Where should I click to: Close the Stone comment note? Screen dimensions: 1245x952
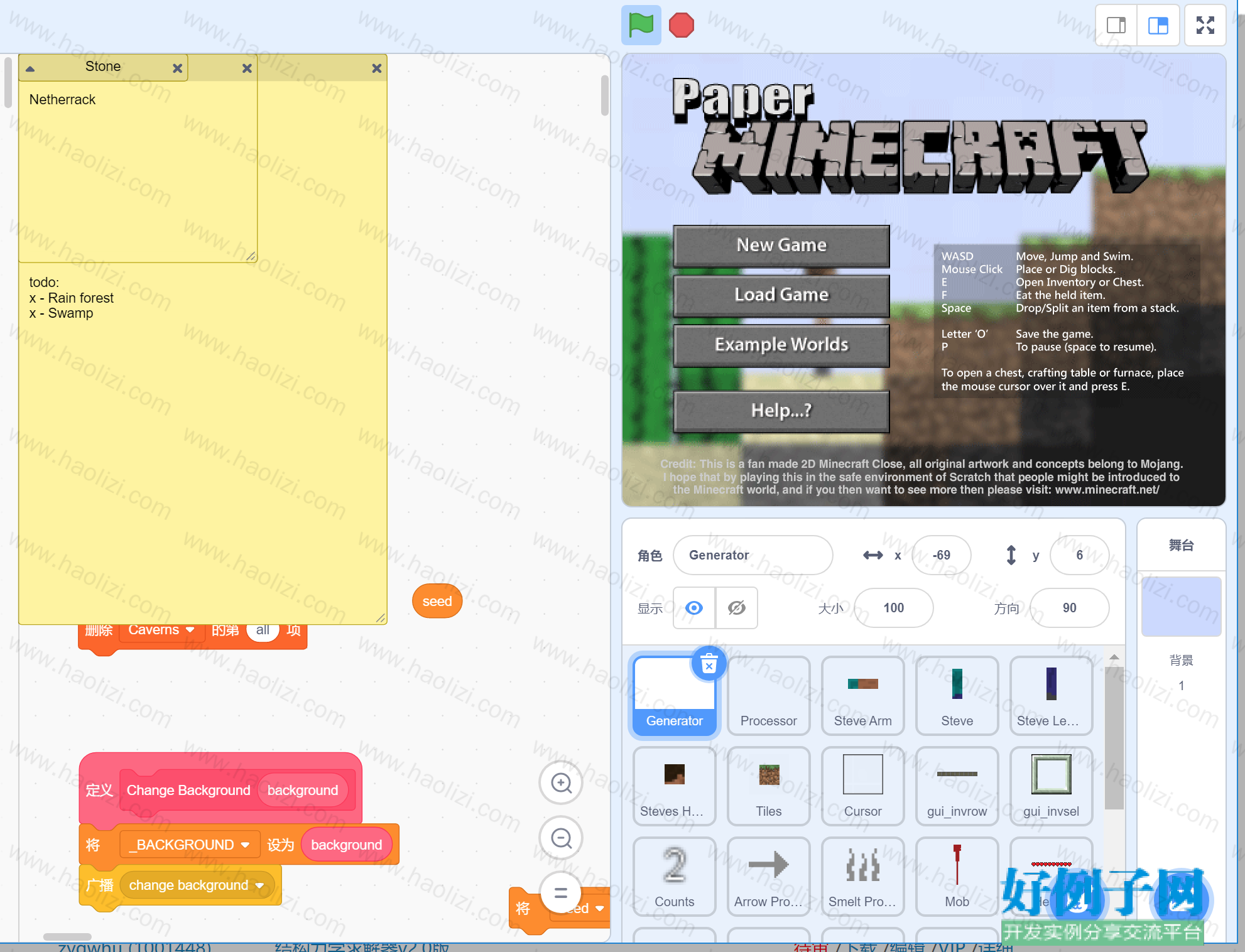[178, 68]
